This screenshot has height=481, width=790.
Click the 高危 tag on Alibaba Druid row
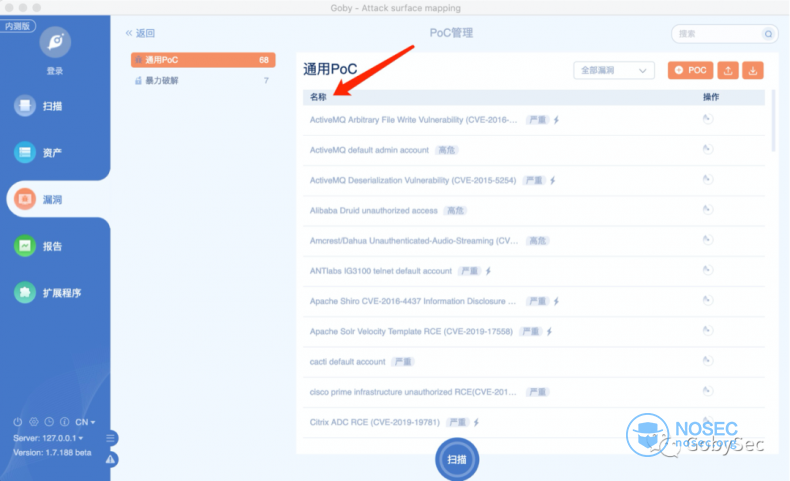455,211
